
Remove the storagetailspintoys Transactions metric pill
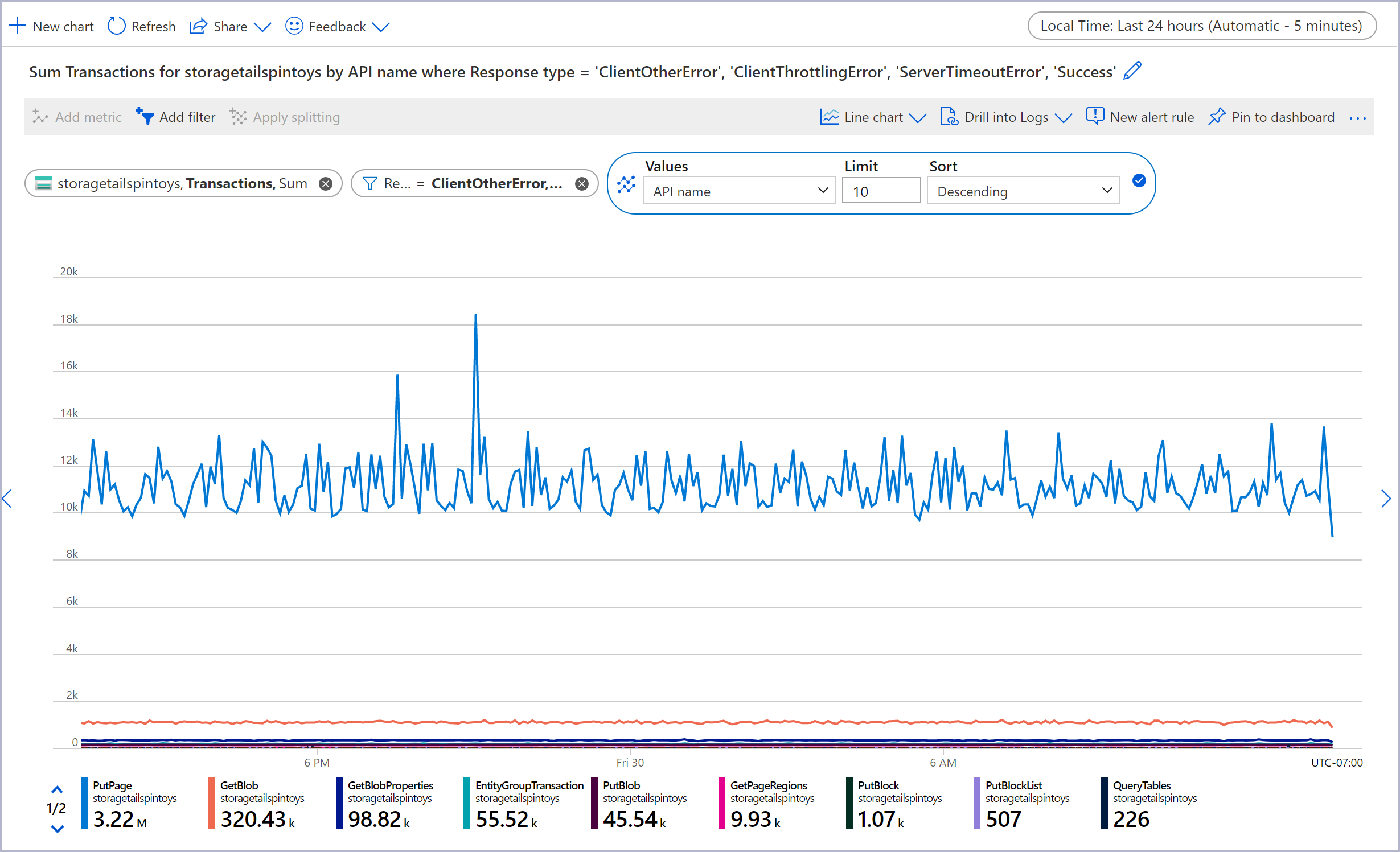pyautogui.click(x=326, y=184)
